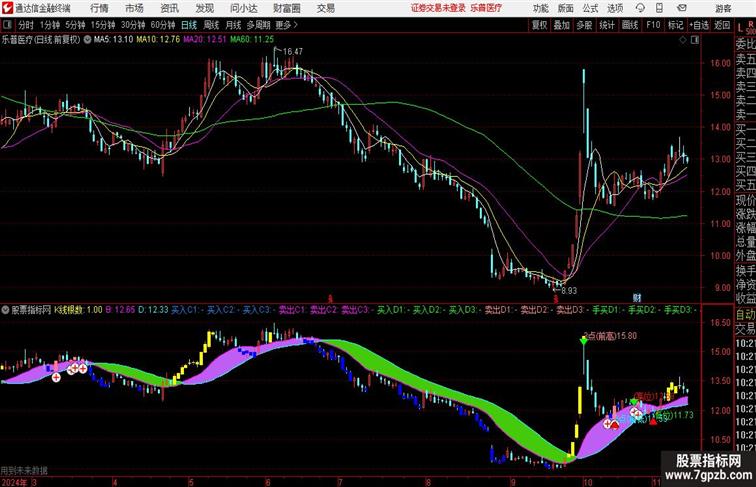The width and height of the screenshot is (756, 487).
Task: Switch to 15分钟 period tab
Action: pyautogui.click(x=103, y=25)
